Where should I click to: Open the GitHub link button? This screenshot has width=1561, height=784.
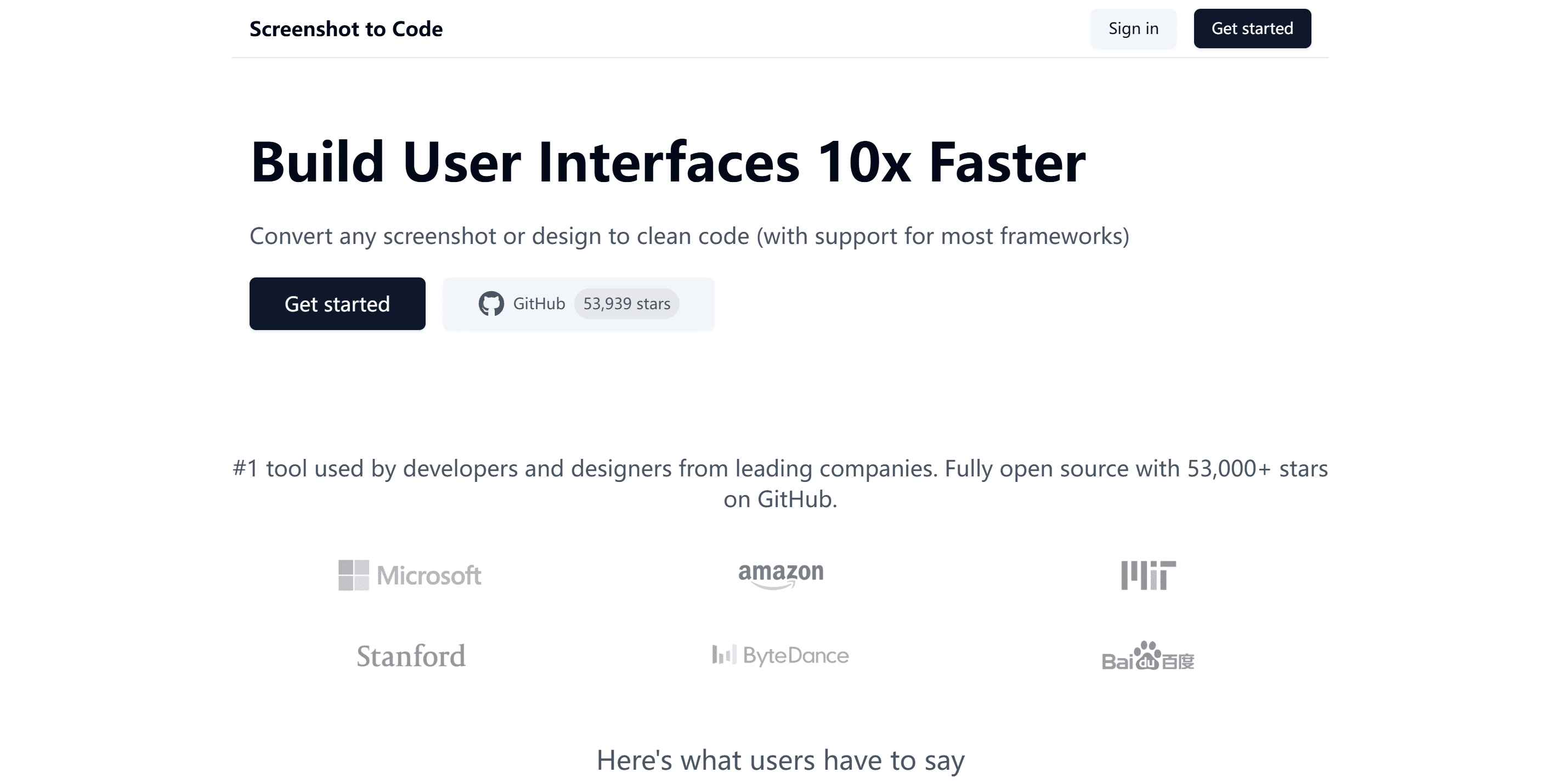538,304
